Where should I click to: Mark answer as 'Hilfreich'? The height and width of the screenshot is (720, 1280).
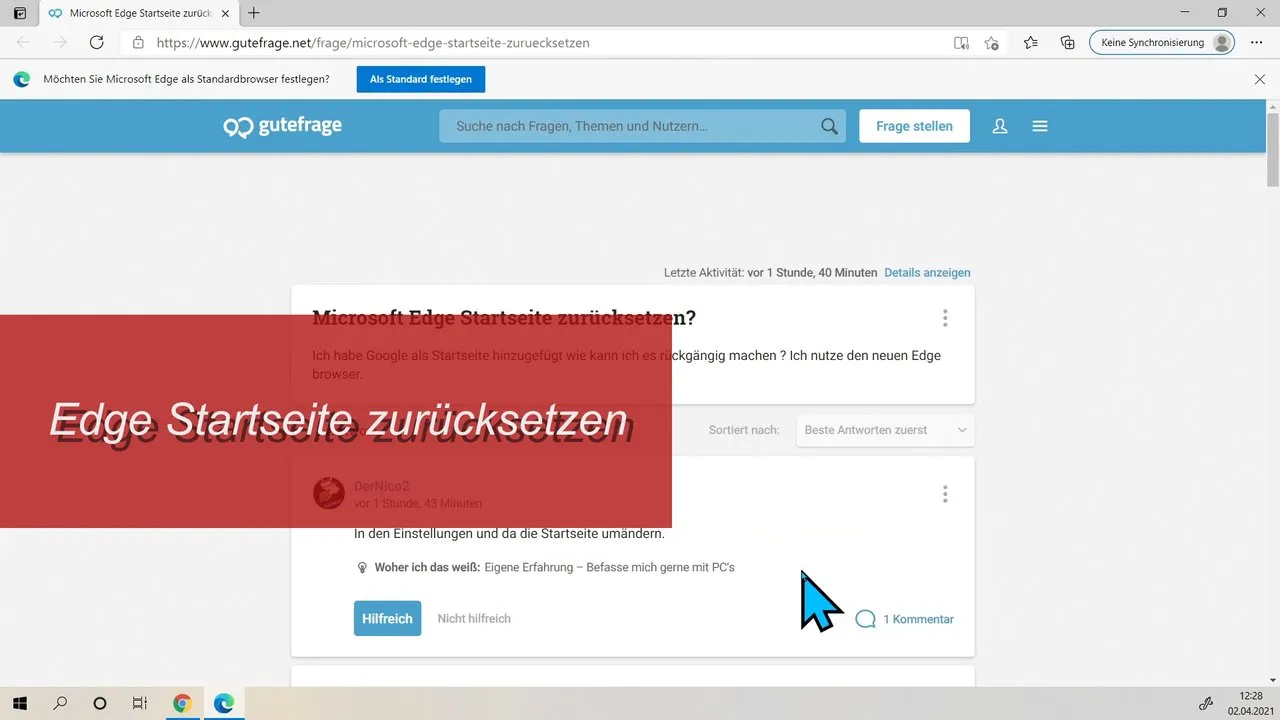pos(387,619)
